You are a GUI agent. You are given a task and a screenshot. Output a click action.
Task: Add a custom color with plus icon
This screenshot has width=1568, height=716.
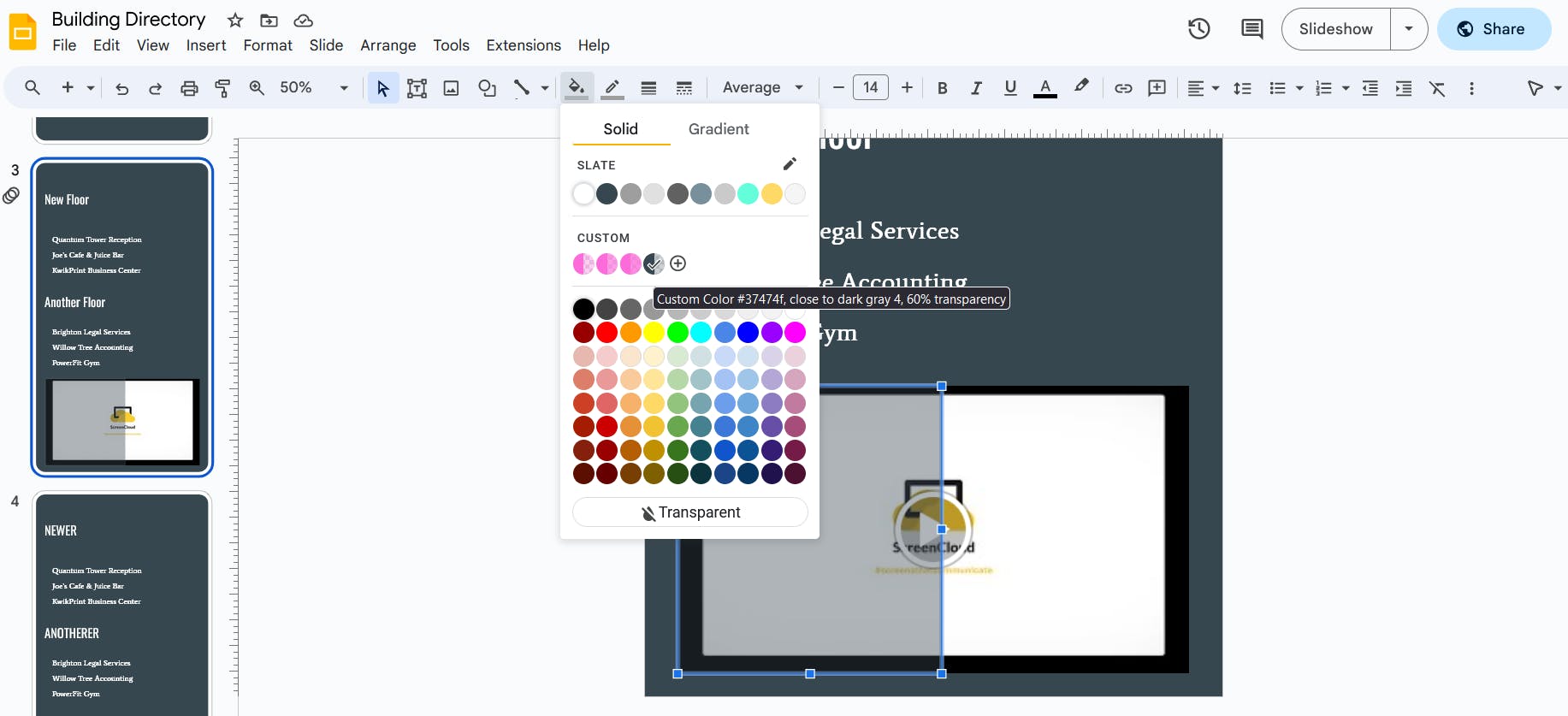[678, 263]
